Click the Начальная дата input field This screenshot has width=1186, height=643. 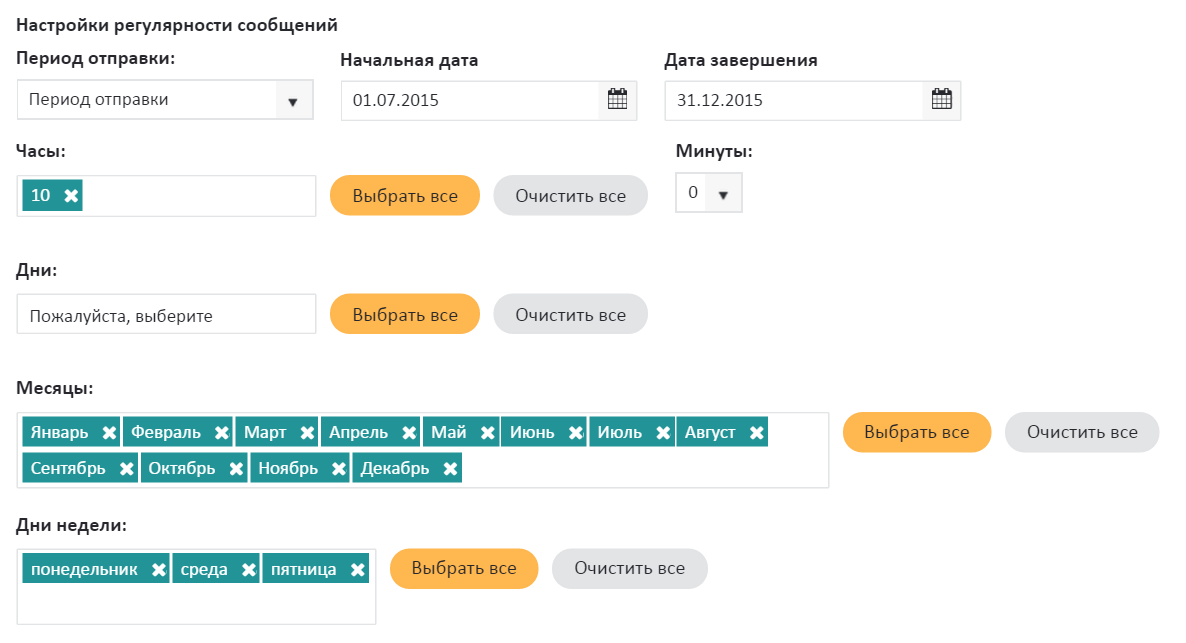coord(470,101)
